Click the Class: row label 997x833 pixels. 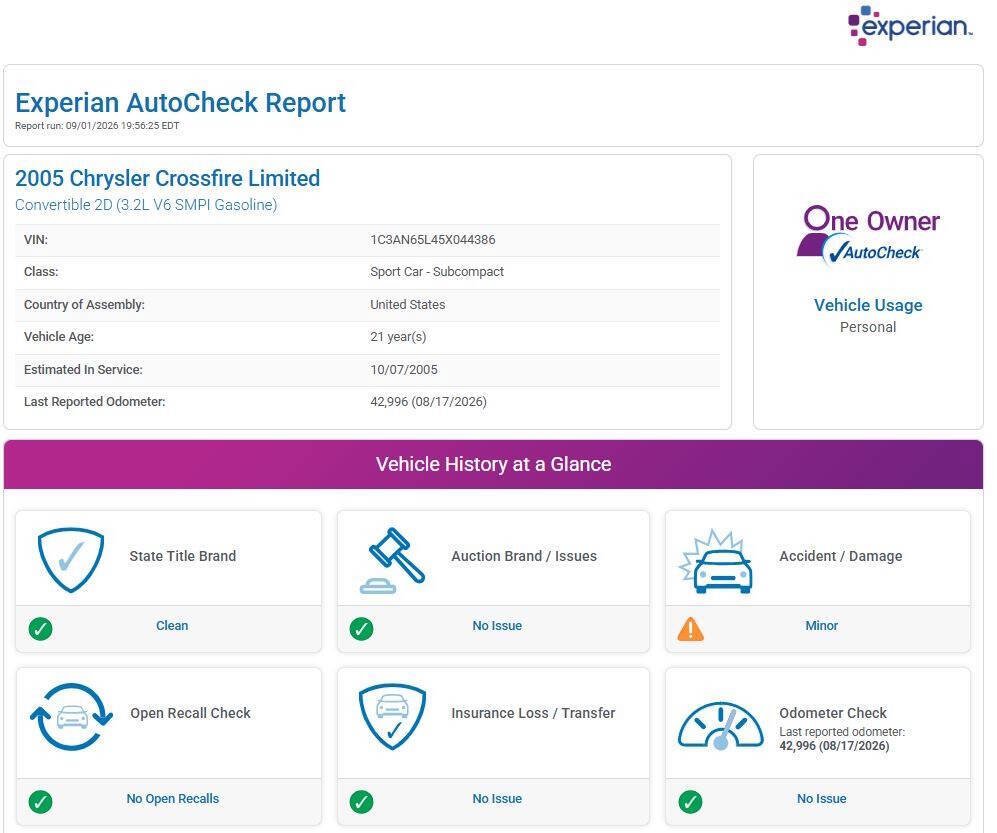coord(41,272)
